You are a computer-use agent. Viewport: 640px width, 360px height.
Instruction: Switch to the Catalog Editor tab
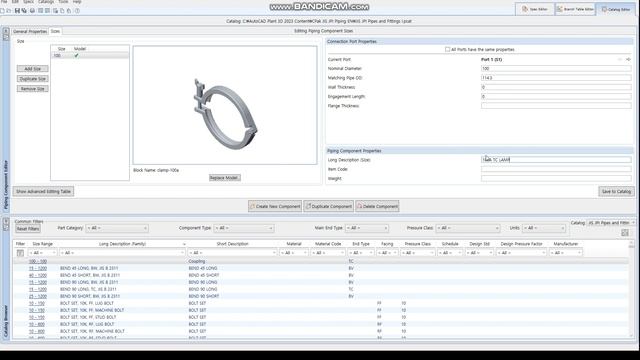pyautogui.click(x=617, y=9)
